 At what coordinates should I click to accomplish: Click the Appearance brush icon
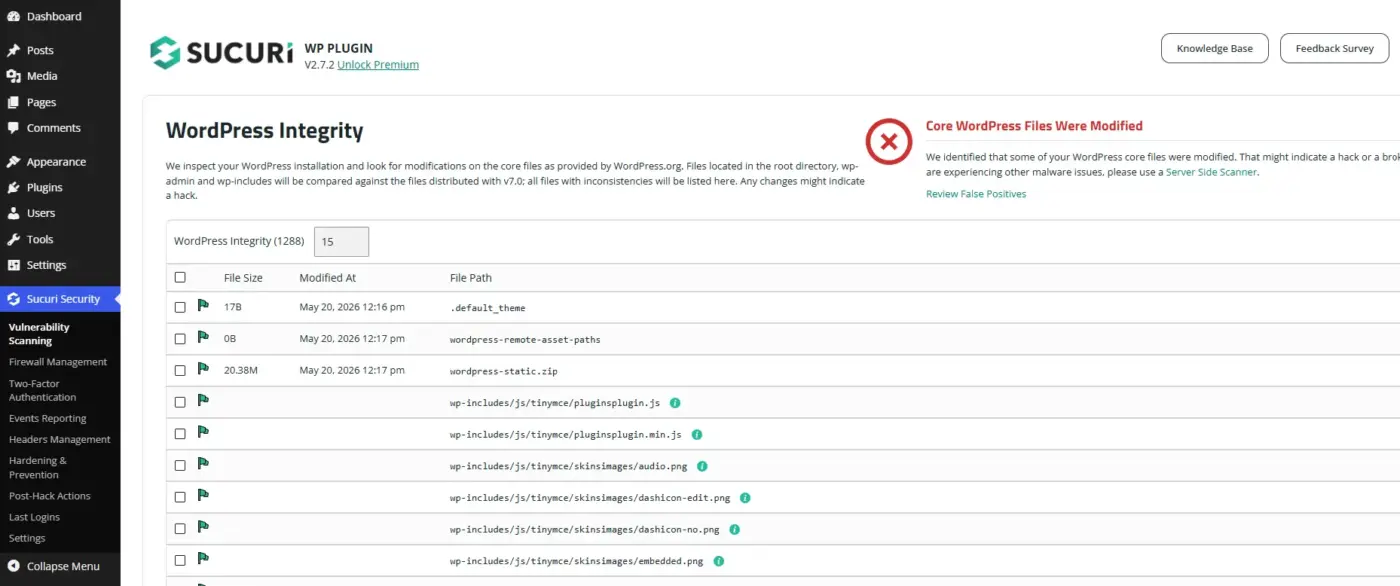tap(13, 162)
